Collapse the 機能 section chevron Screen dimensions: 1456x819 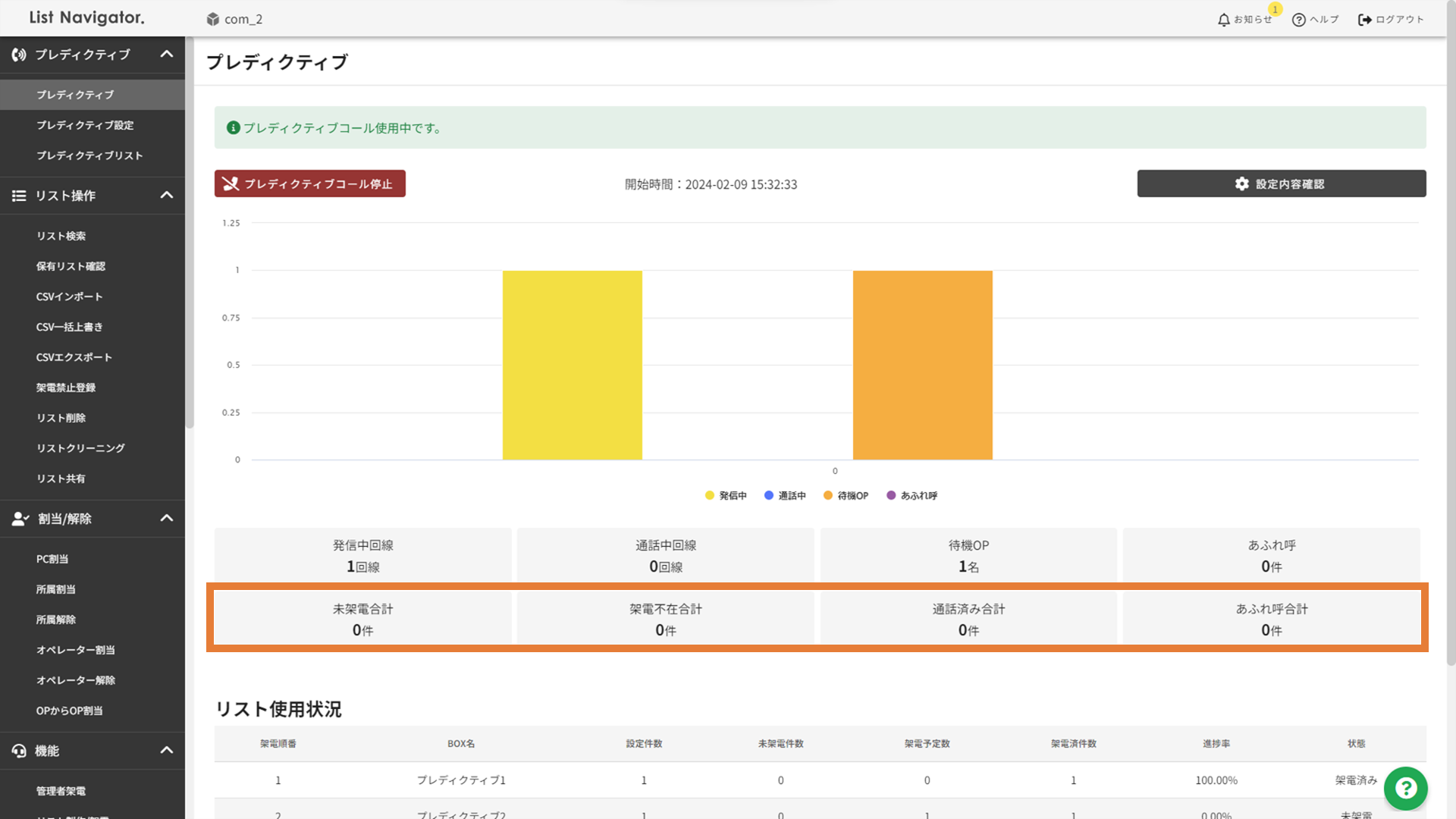(x=167, y=751)
